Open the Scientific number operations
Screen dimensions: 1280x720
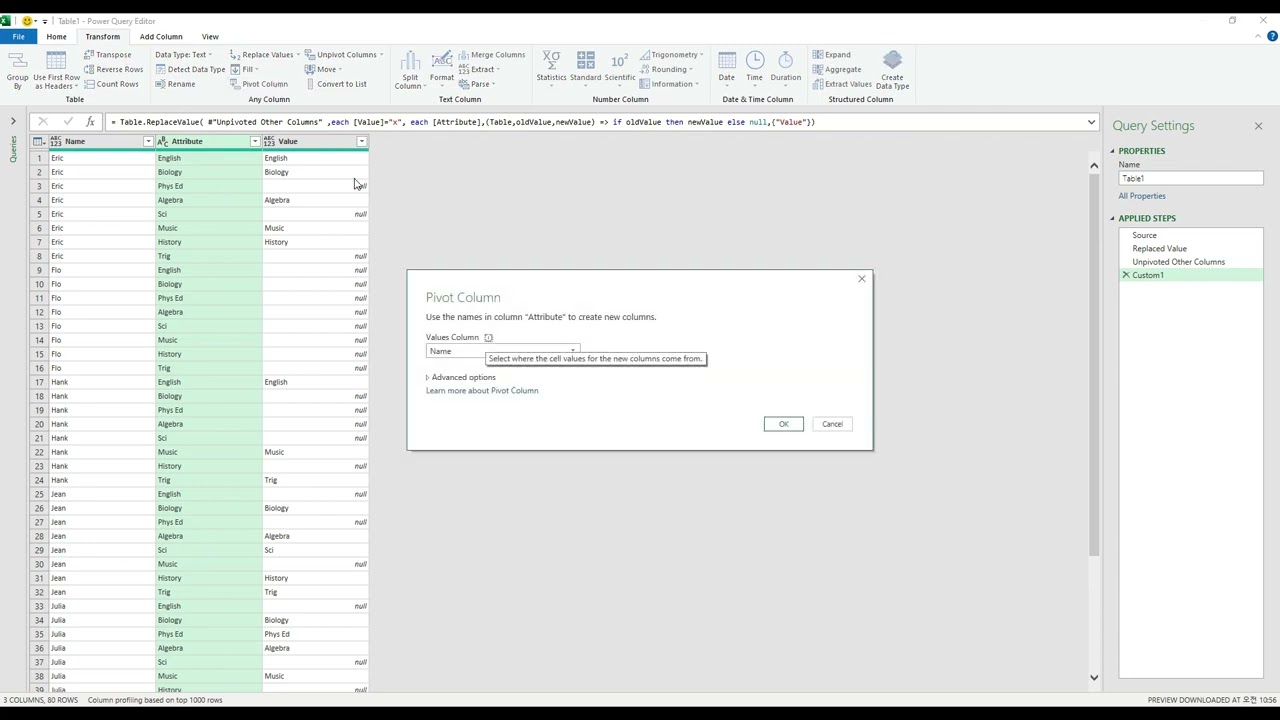pyautogui.click(x=619, y=68)
